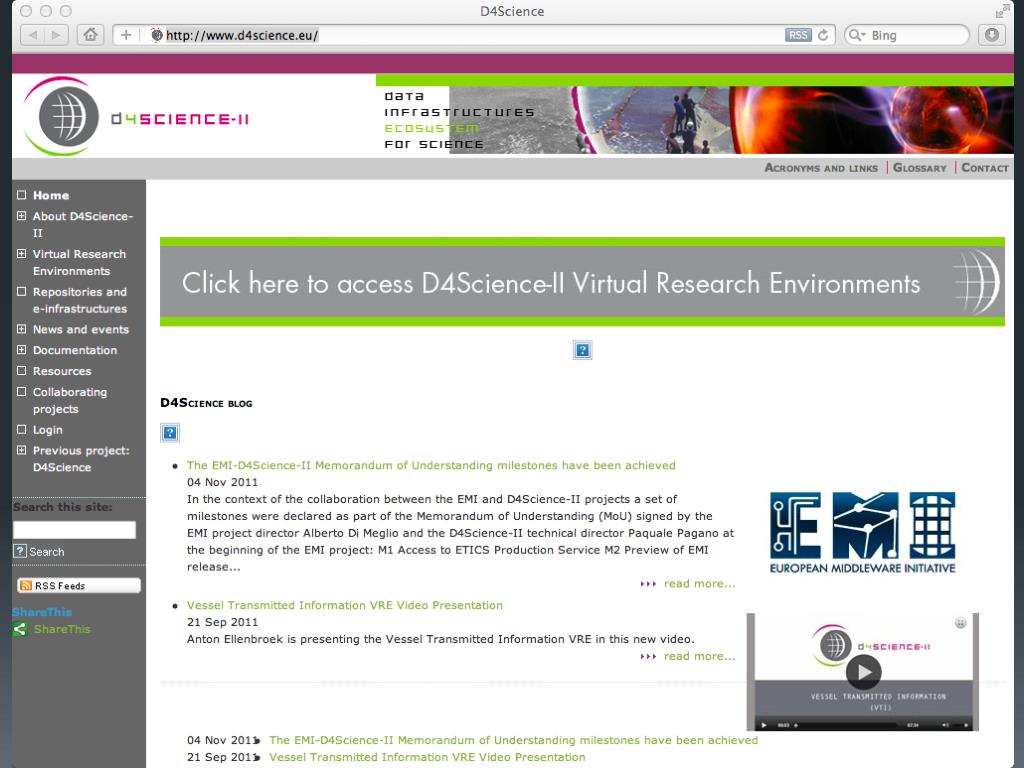Click the small play control in video bar
This screenshot has height=768, width=1024.
764,725
